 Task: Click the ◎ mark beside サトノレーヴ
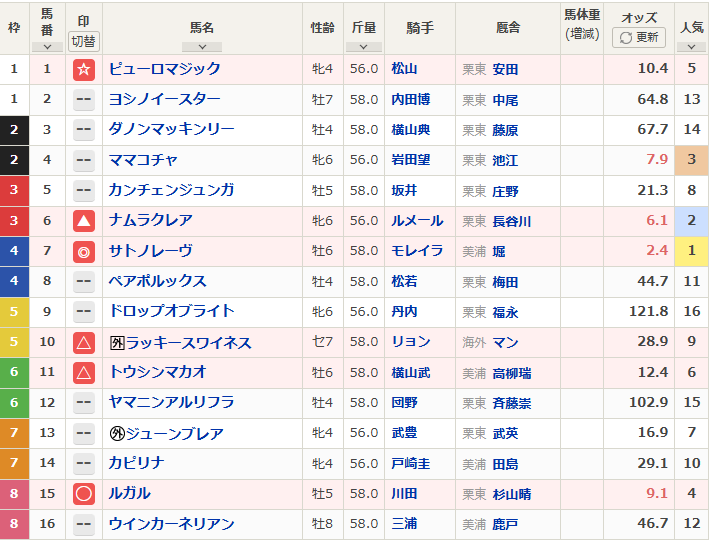(x=84, y=252)
